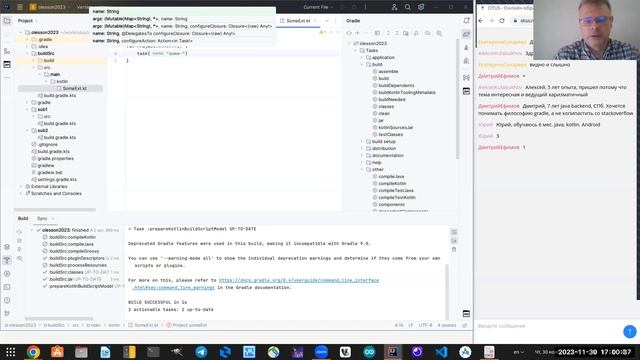The image size is (640, 360).
Task: Open Google Chrome from the taskbar
Action: [x=33, y=352]
